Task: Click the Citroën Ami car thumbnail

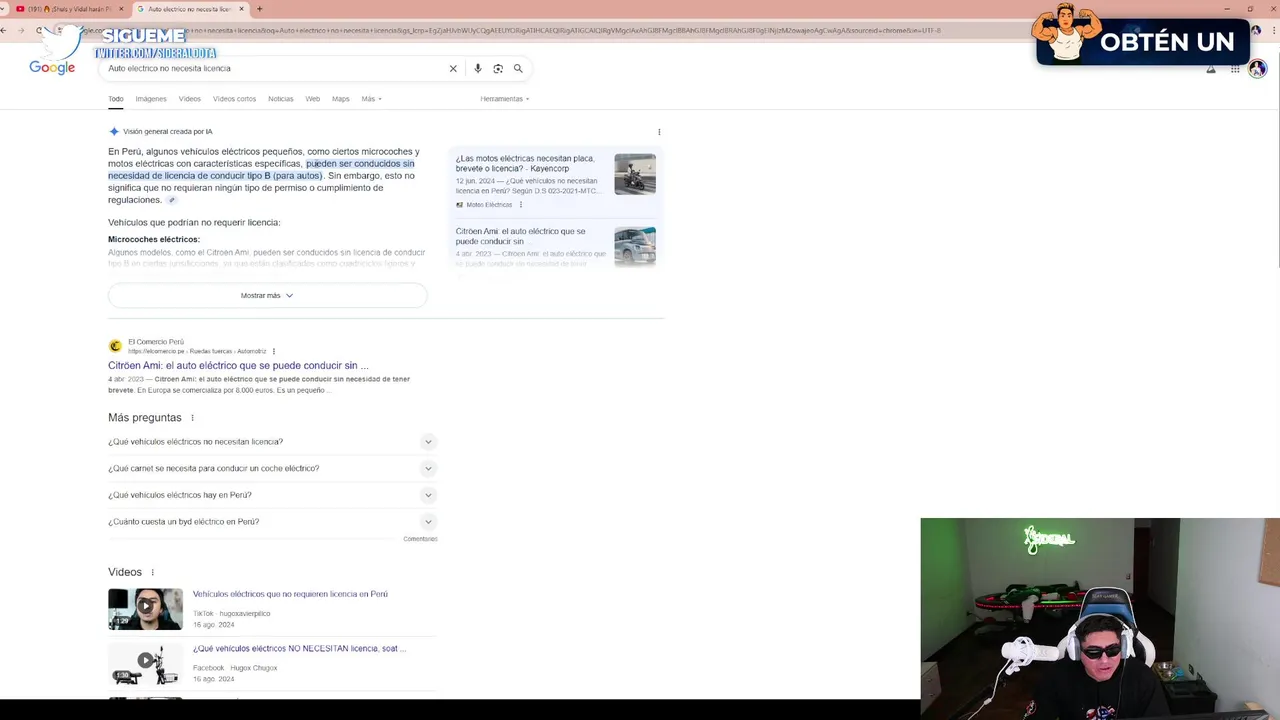Action: pyautogui.click(x=635, y=246)
